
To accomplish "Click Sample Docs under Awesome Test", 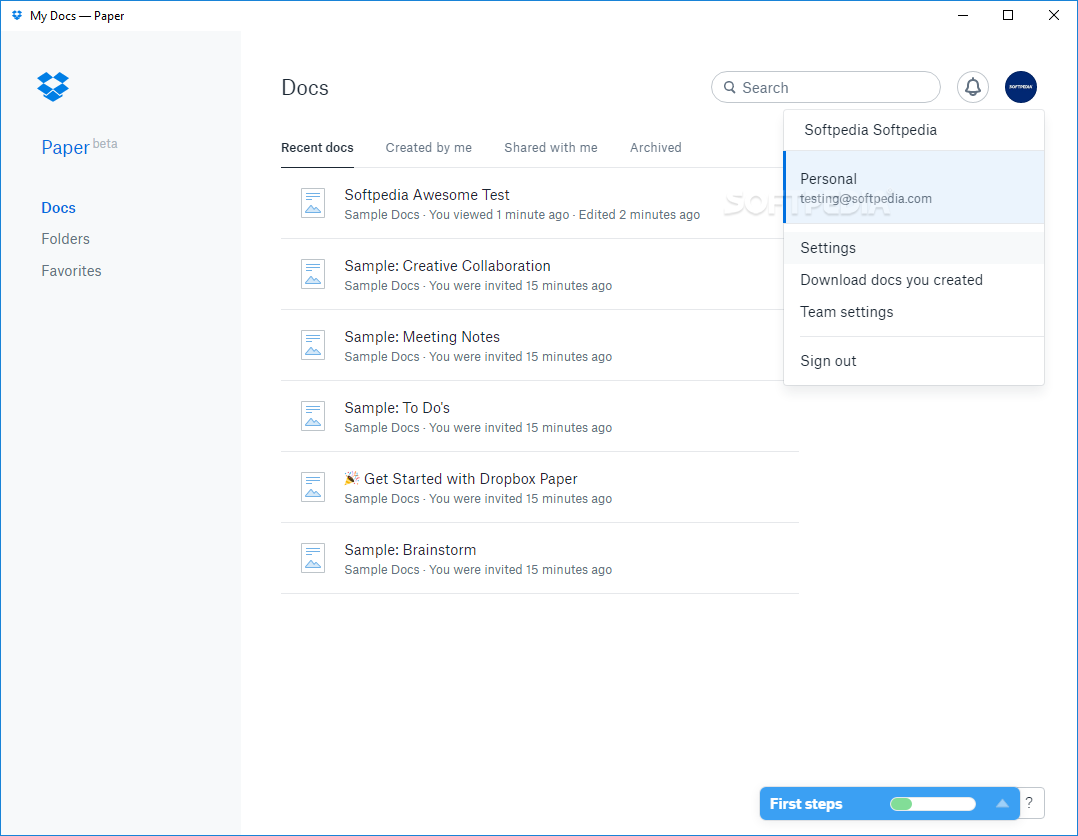I will coord(382,215).
